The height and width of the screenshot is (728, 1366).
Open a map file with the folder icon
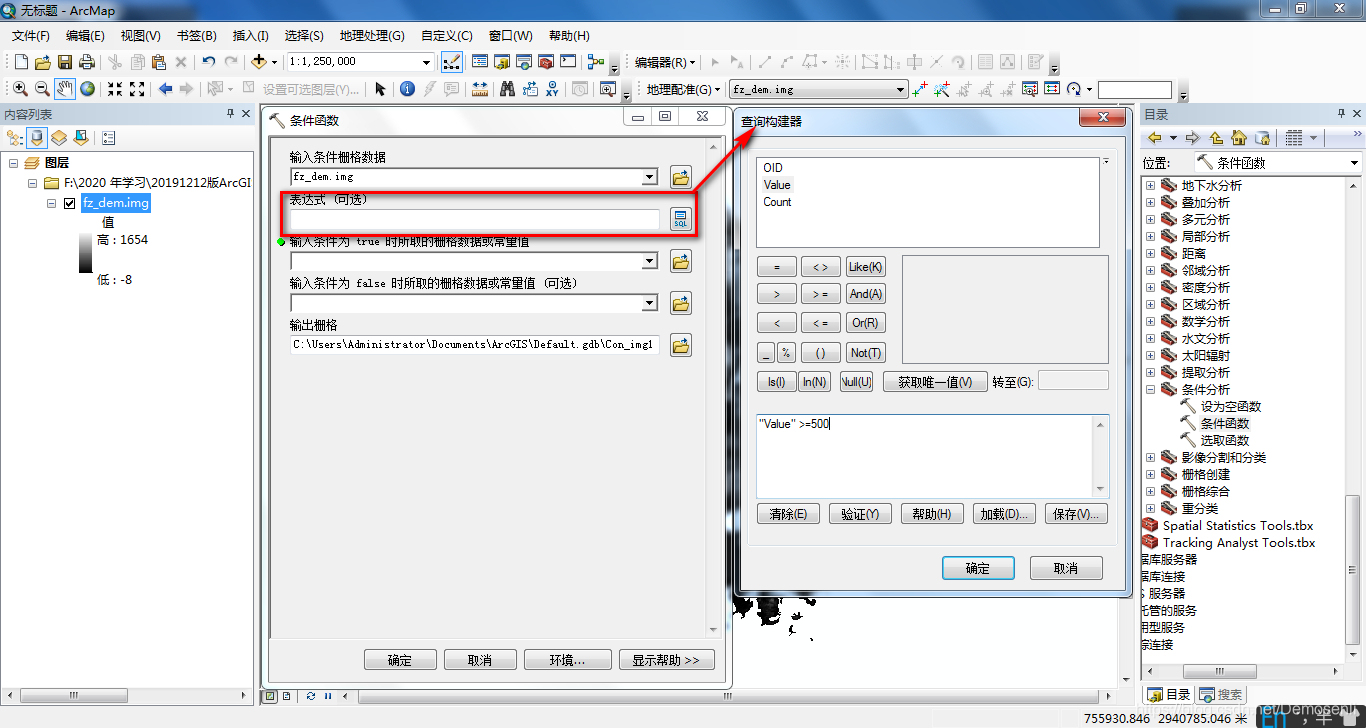coord(41,62)
